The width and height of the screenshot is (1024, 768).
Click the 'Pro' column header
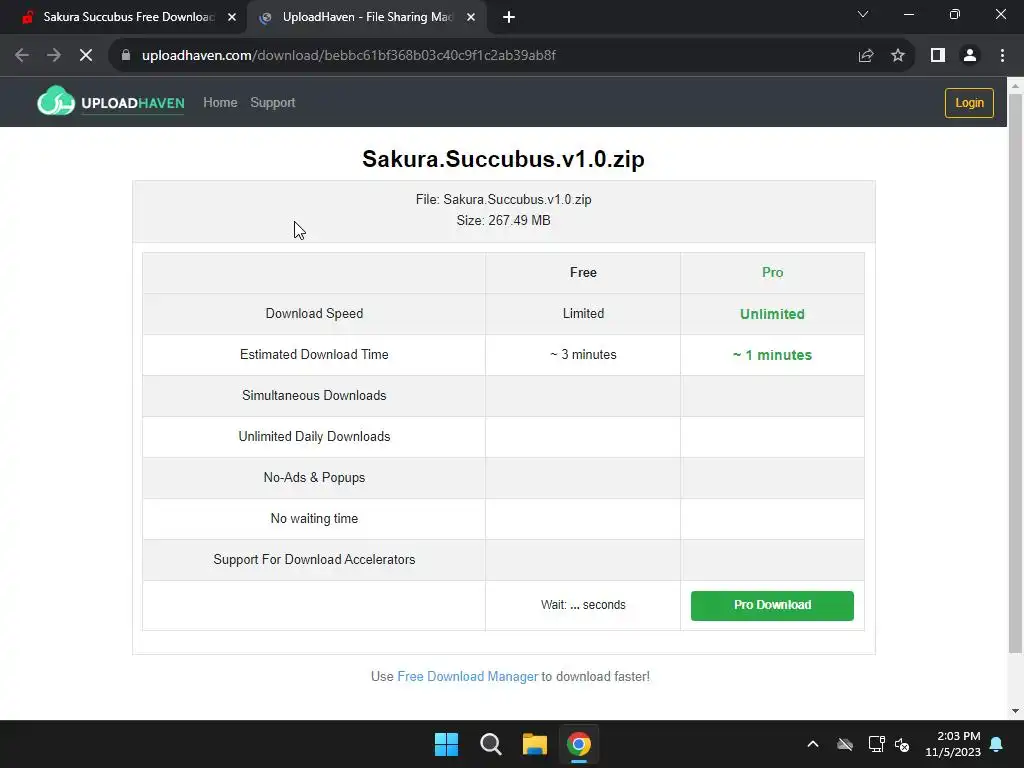click(772, 272)
